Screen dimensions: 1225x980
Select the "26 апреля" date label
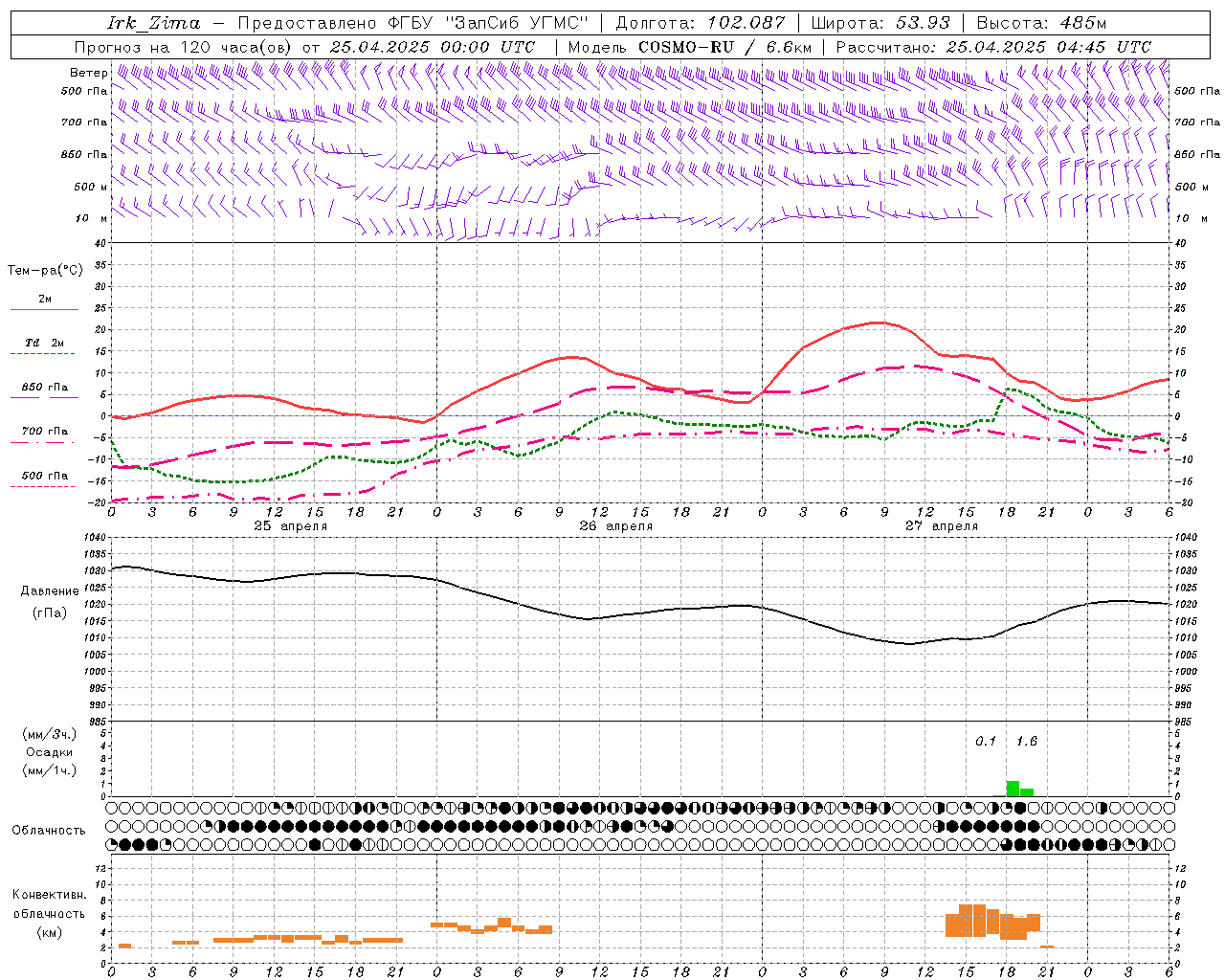tap(615, 526)
